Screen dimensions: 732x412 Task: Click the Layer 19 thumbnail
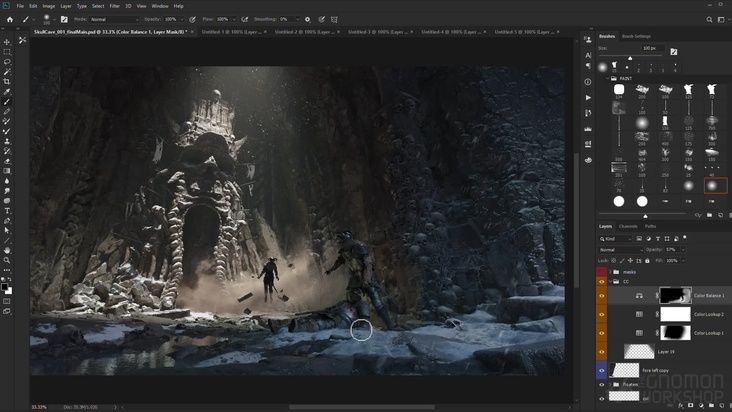(639, 351)
